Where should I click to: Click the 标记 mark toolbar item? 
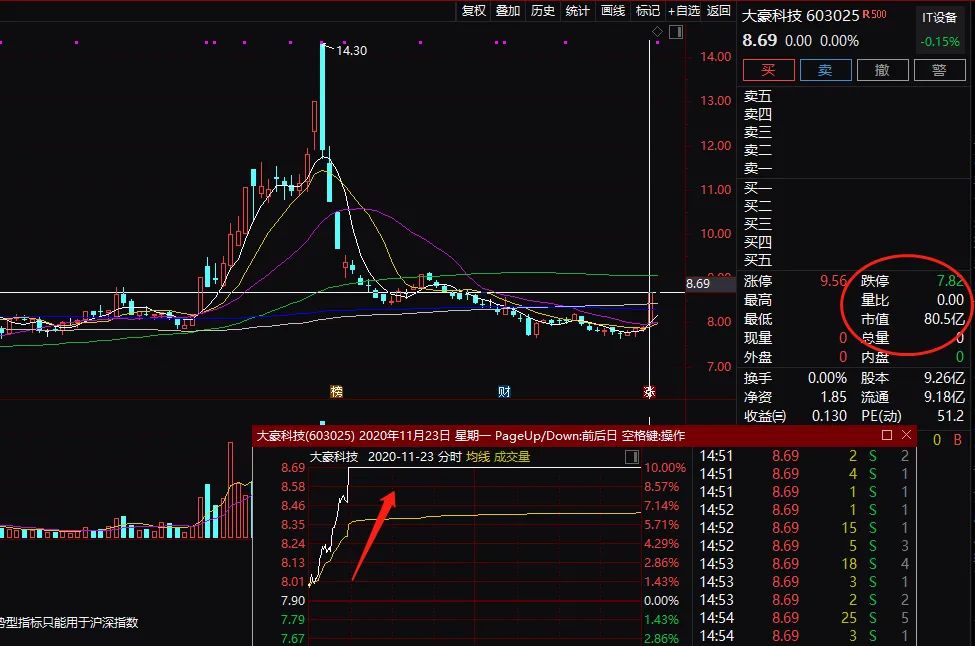648,11
